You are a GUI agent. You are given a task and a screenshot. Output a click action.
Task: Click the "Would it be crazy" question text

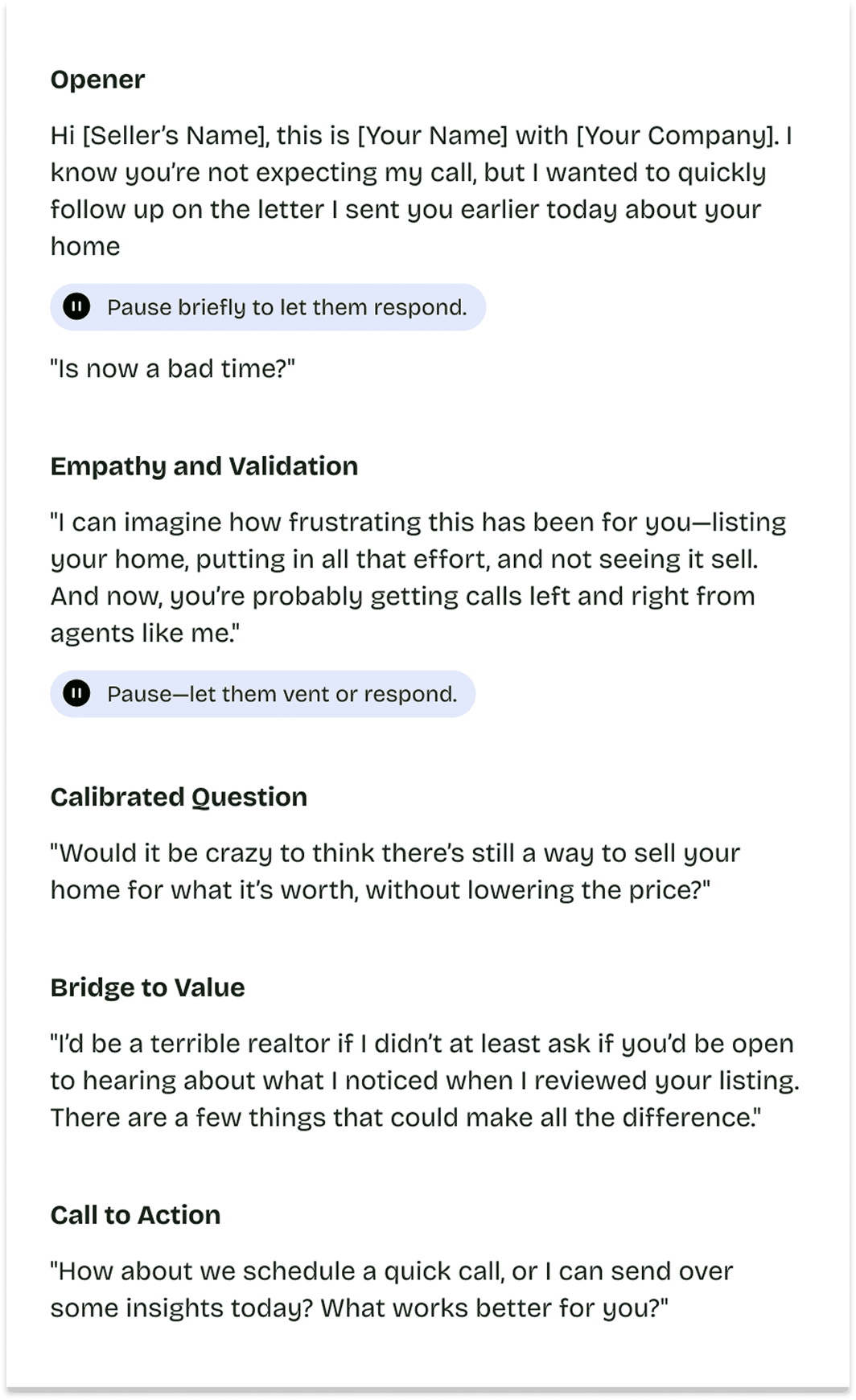[x=394, y=872]
